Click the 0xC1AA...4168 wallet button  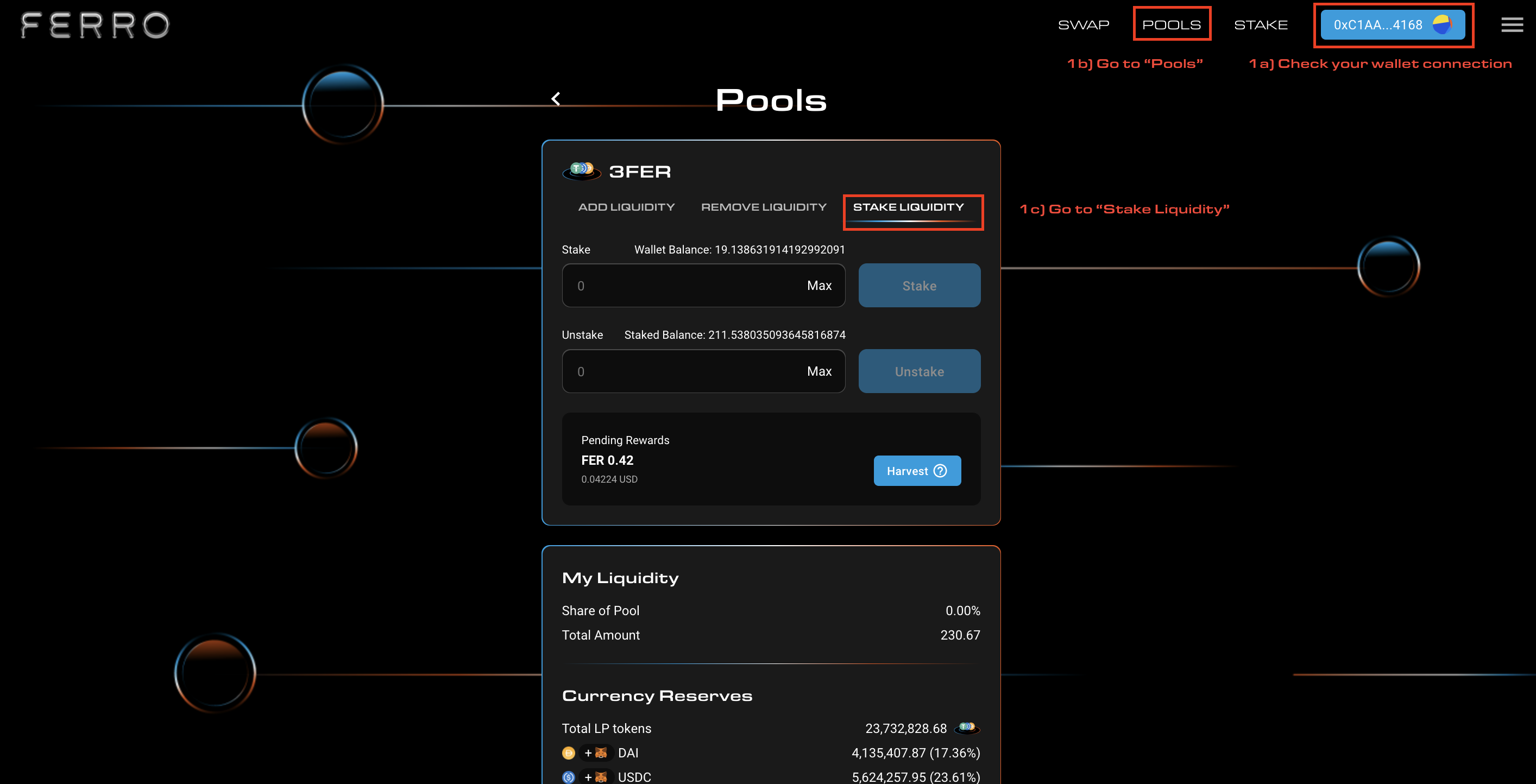pos(1392,24)
